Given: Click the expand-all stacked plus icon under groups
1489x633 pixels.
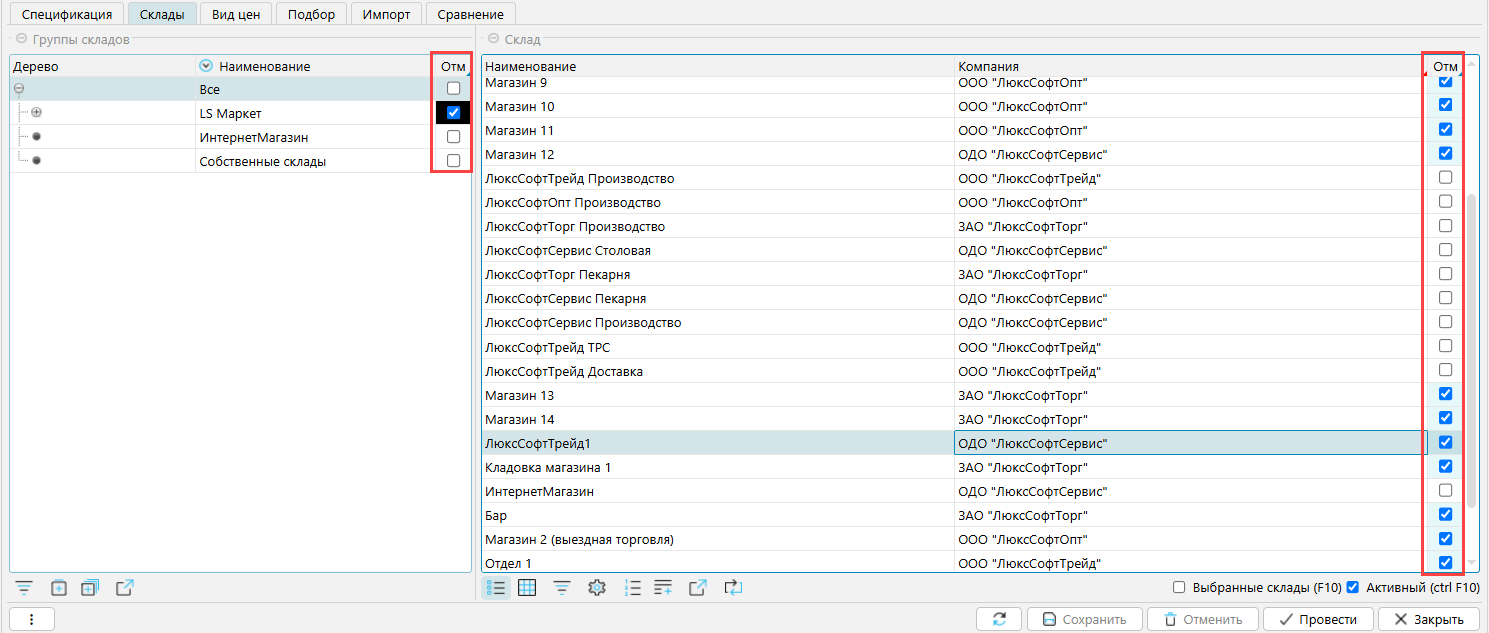Looking at the screenshot, I should pyautogui.click(x=91, y=588).
